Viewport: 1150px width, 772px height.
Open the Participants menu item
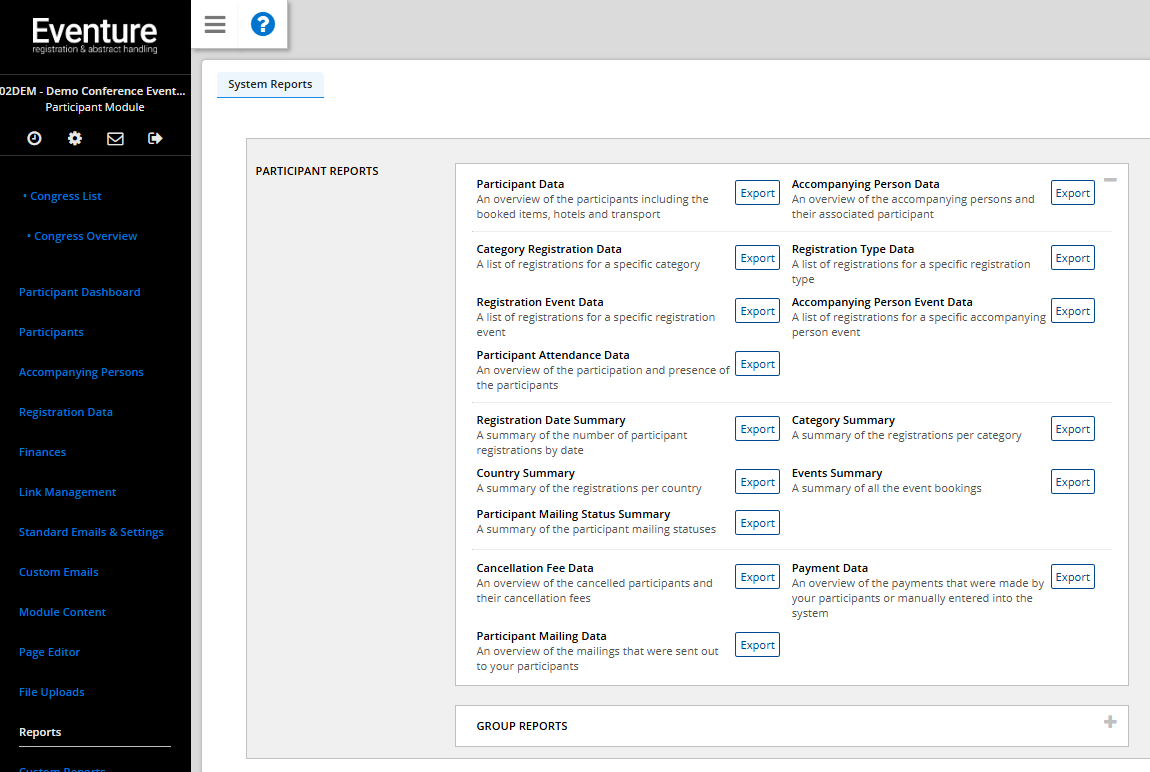tap(51, 332)
